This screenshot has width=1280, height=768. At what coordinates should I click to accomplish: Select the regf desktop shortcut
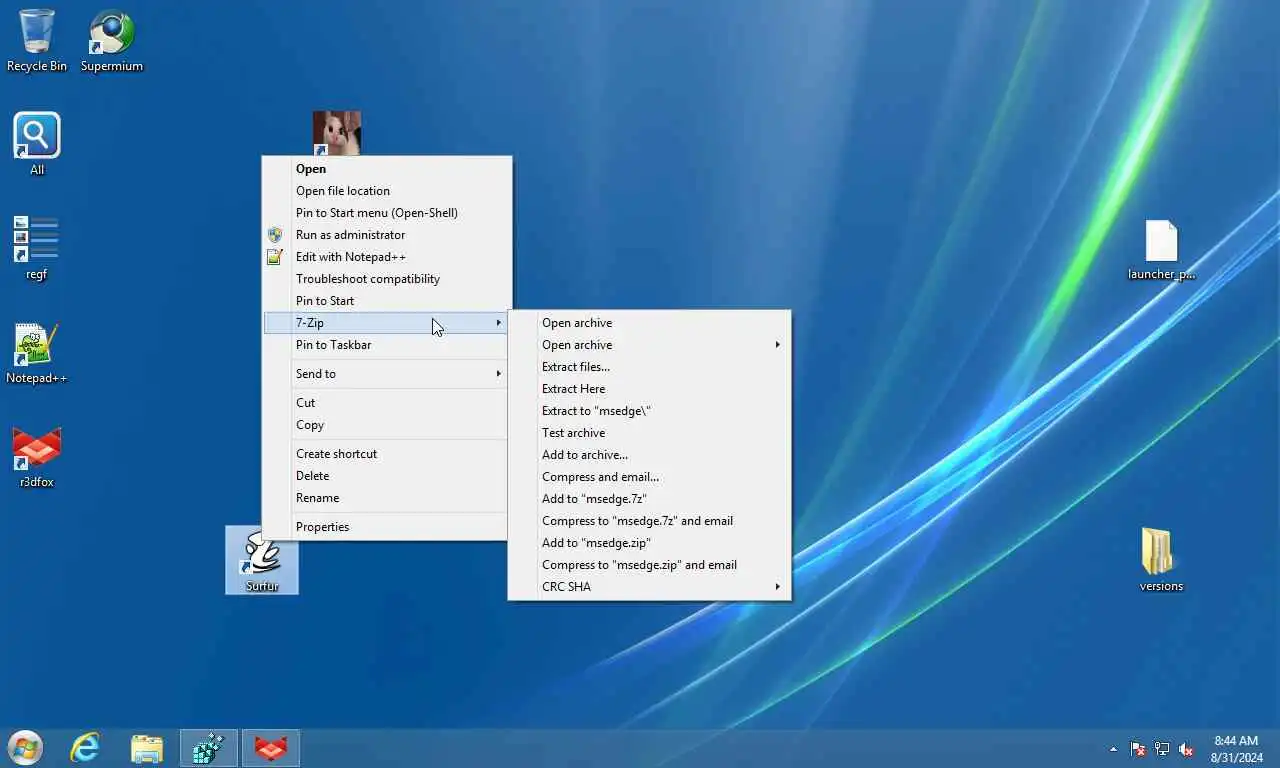(36, 248)
